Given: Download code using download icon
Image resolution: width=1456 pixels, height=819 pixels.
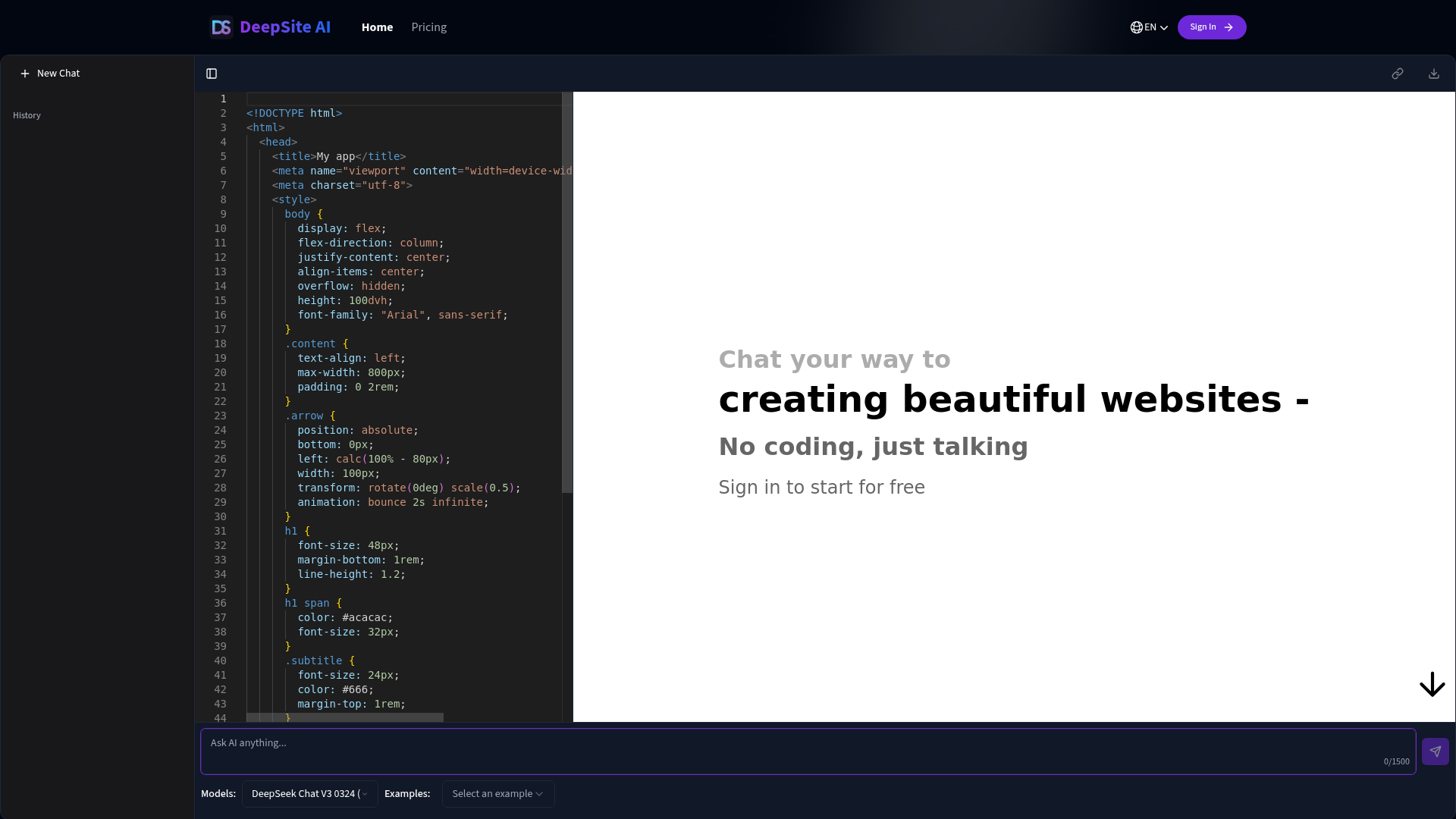Looking at the screenshot, I should coord(1433,74).
